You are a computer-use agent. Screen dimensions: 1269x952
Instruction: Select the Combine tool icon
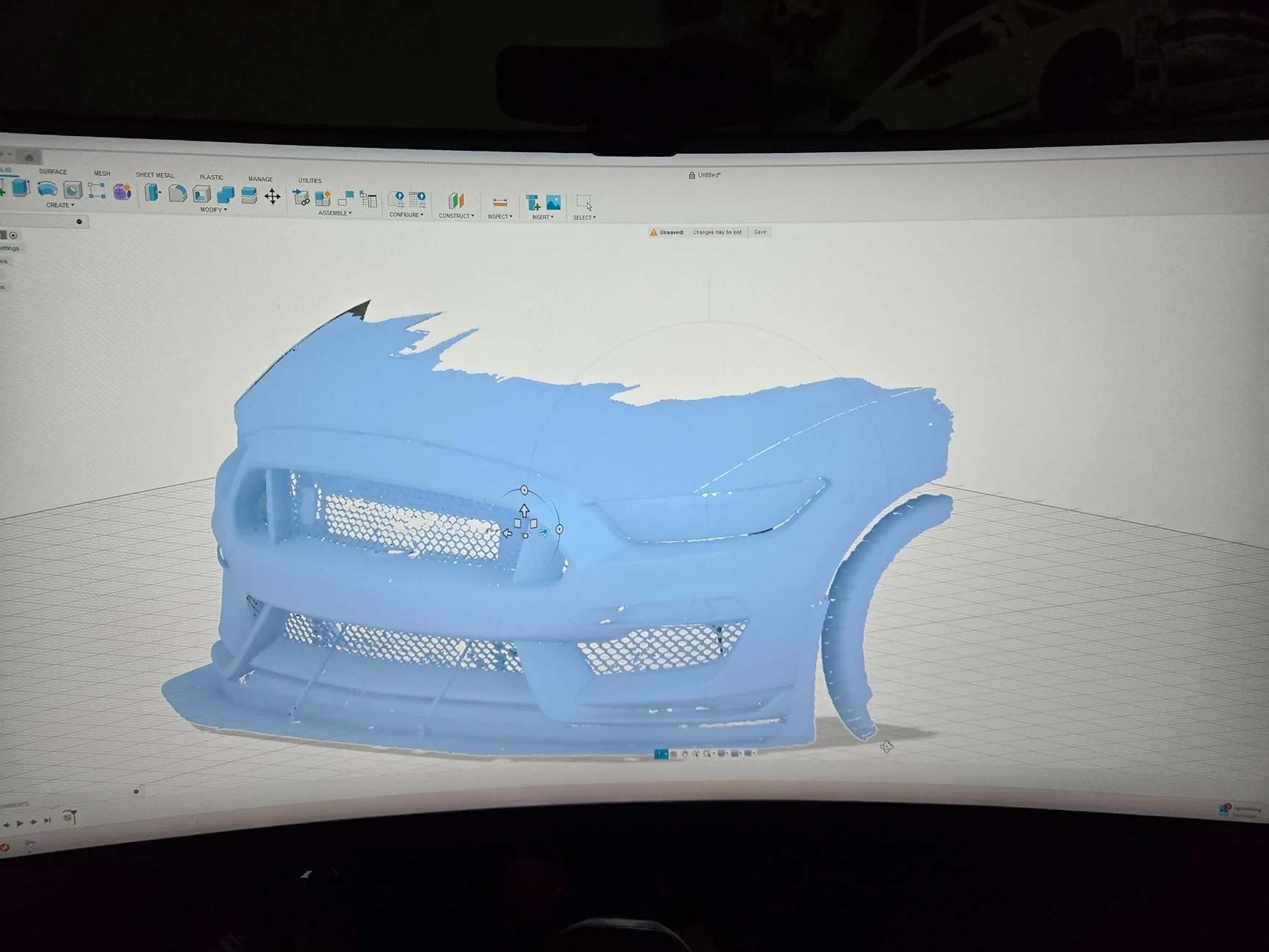pyautogui.click(x=226, y=194)
